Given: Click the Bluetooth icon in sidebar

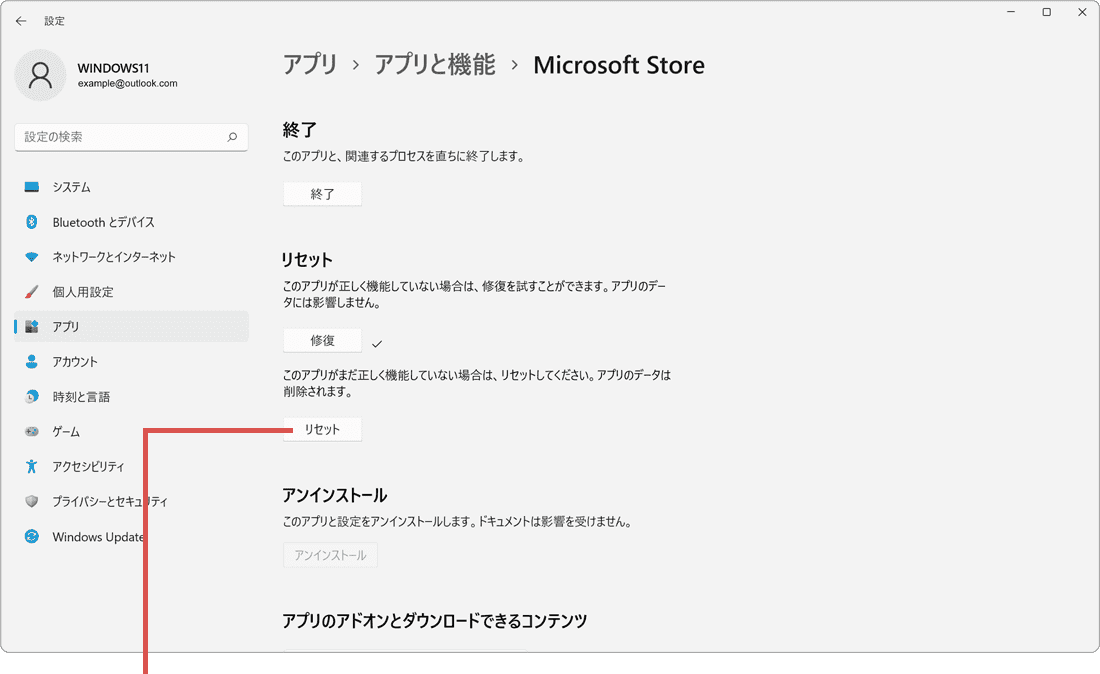Looking at the screenshot, I should click(32, 222).
